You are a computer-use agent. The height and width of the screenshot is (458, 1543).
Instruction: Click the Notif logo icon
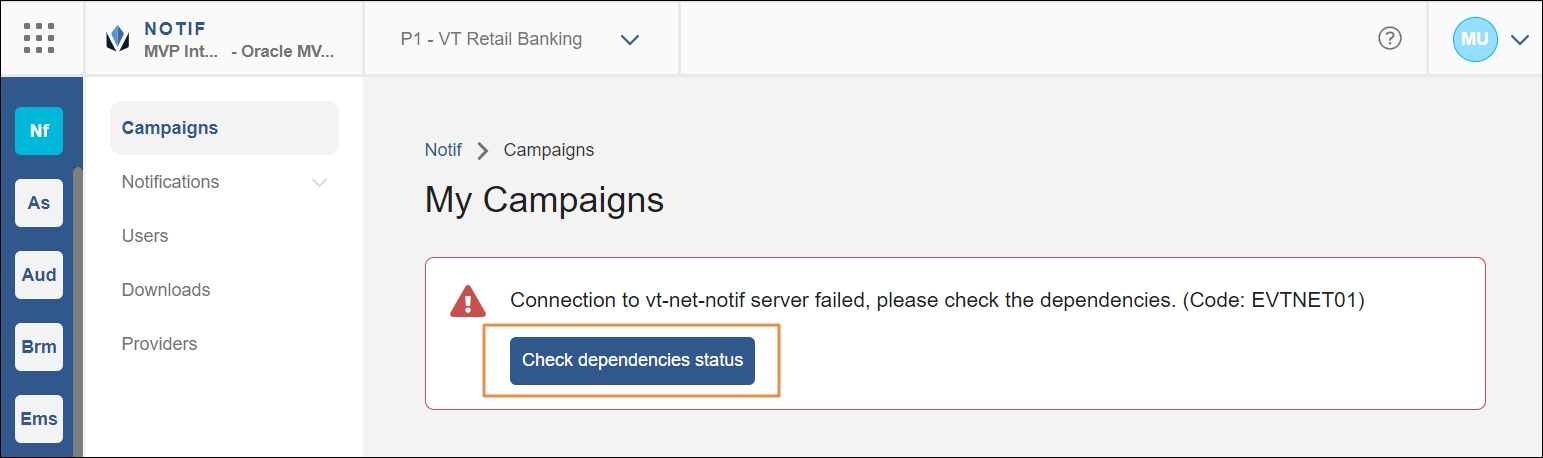pyautogui.click(x=118, y=39)
